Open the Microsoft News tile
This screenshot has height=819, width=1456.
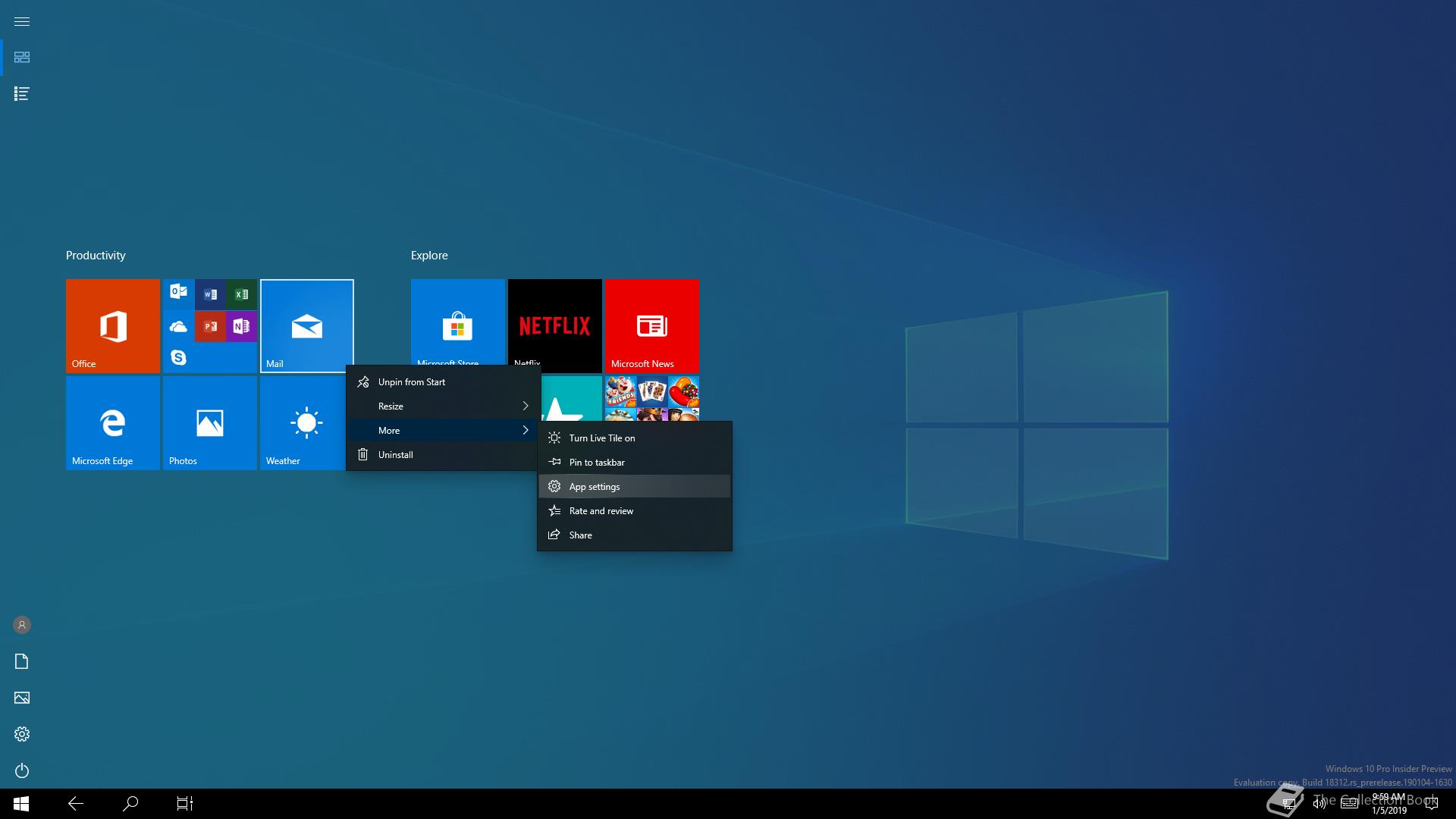652,326
